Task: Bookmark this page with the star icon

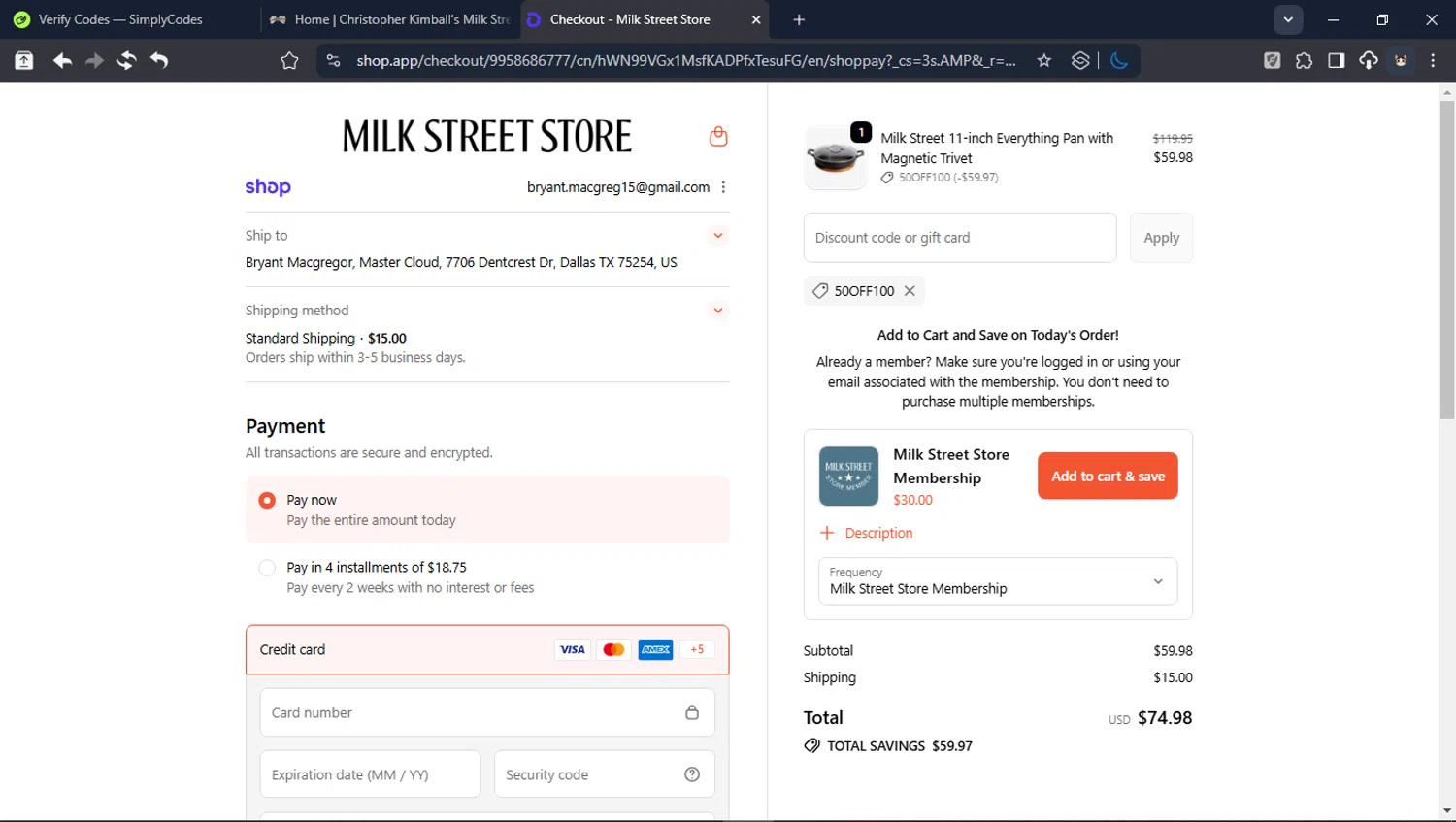Action: click(1044, 60)
